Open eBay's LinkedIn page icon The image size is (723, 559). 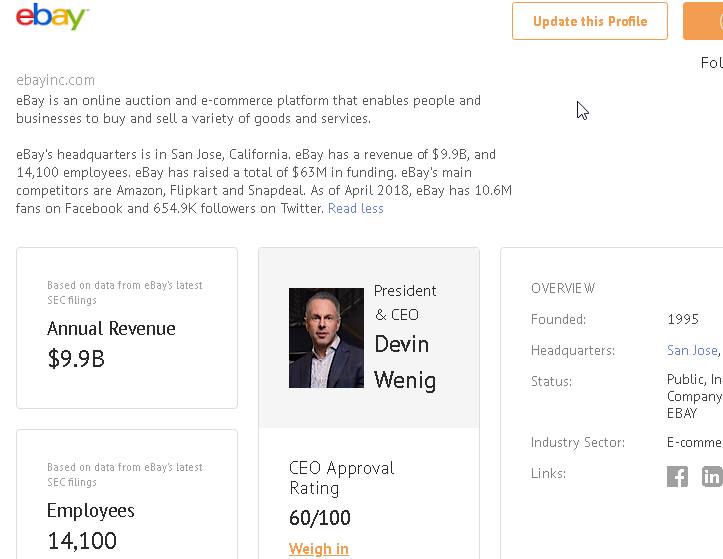click(x=711, y=477)
